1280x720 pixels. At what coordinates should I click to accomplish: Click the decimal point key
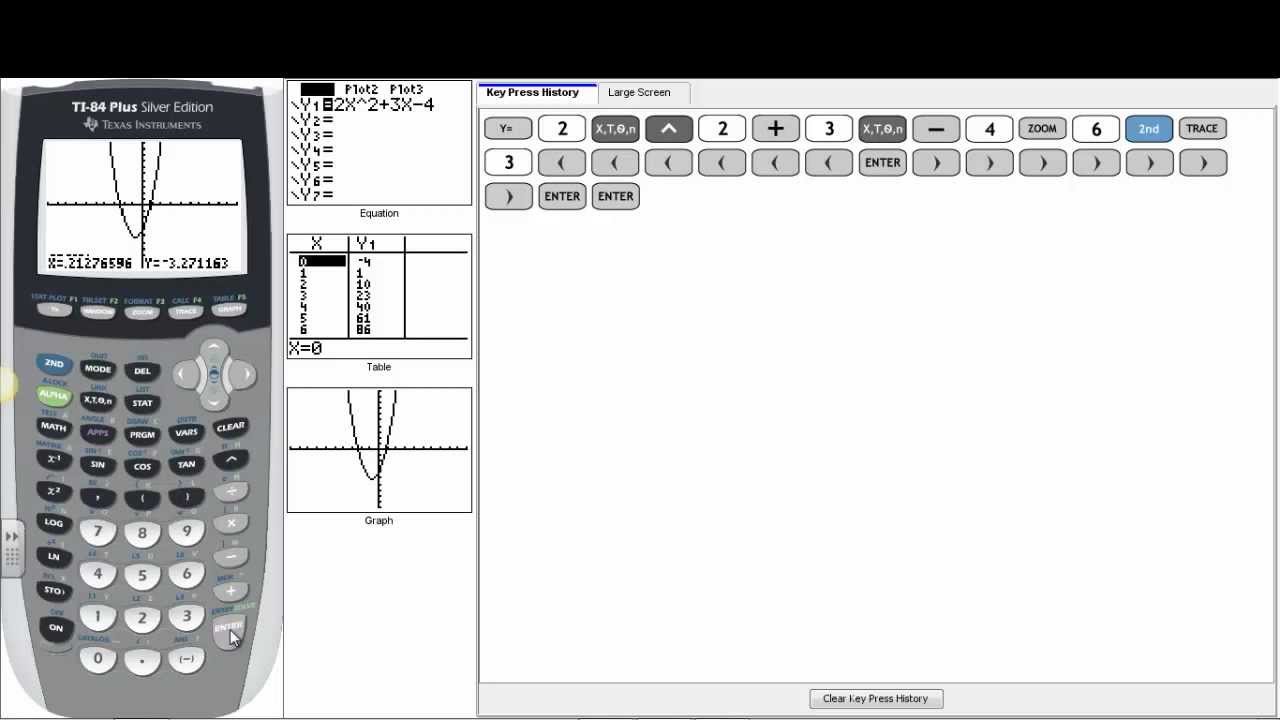click(x=142, y=661)
